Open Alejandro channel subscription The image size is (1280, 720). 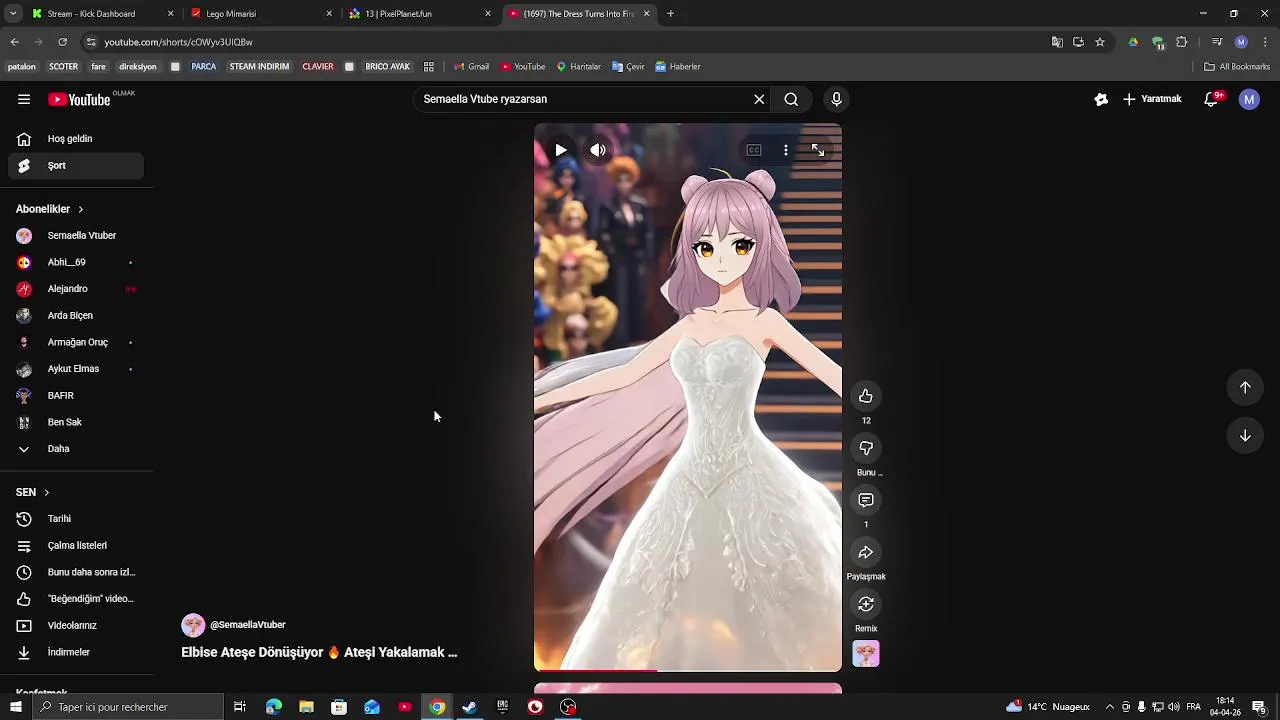click(76, 289)
